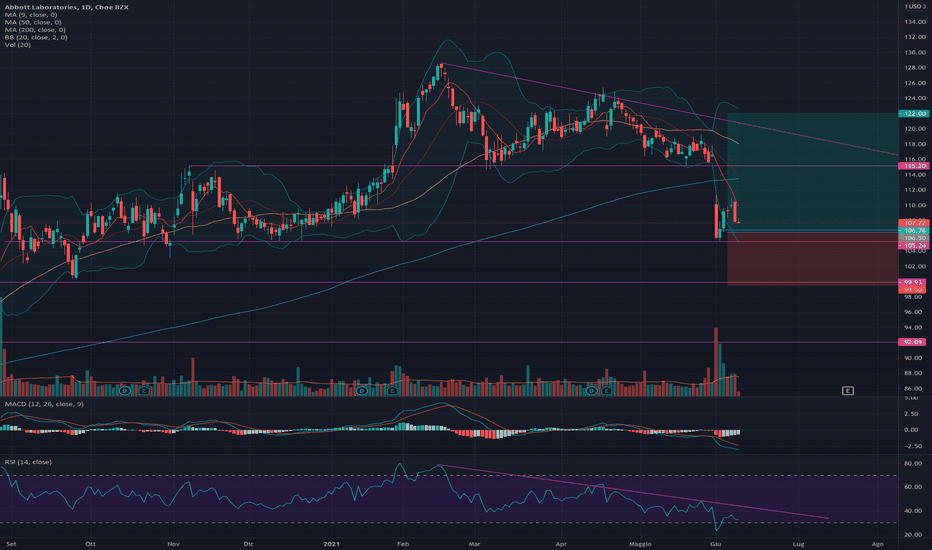Click the Feb label on time axis
The width and height of the screenshot is (932, 550).
click(x=403, y=544)
